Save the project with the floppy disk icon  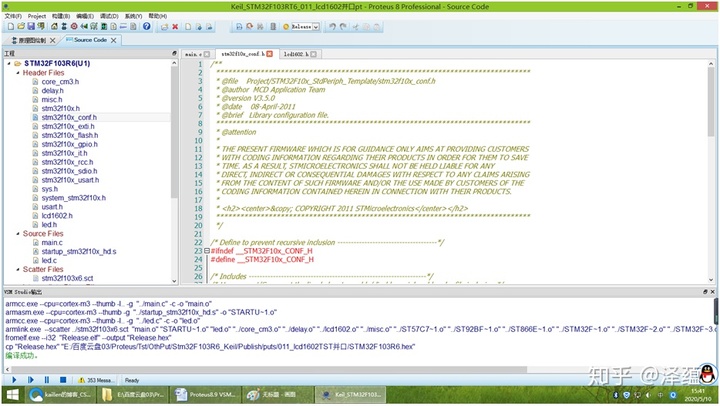point(30,27)
